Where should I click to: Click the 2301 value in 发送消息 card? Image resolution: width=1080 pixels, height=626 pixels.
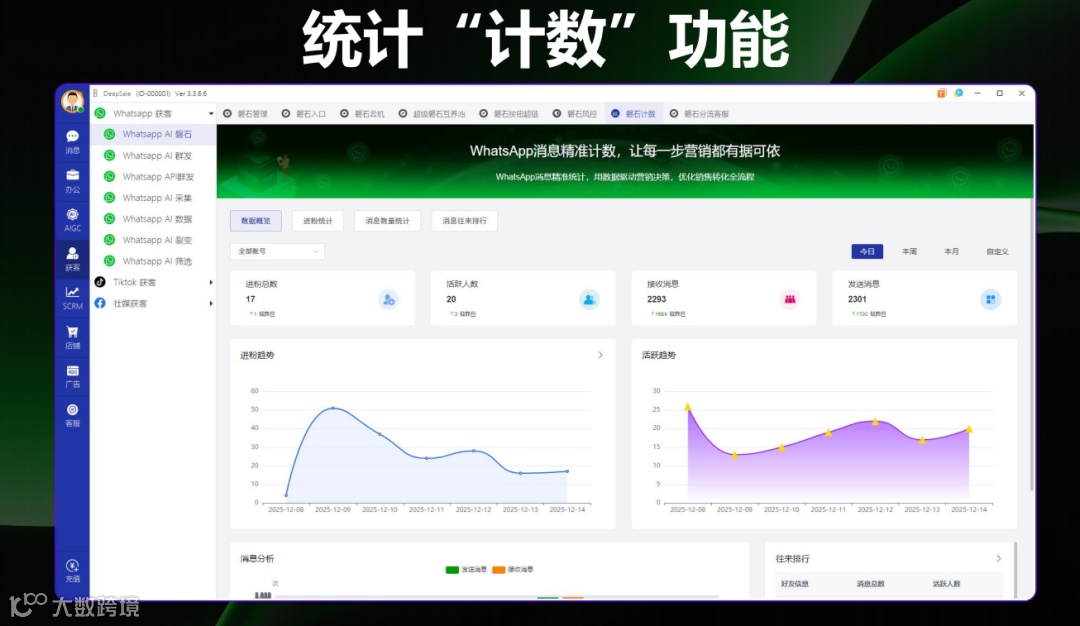(857, 299)
